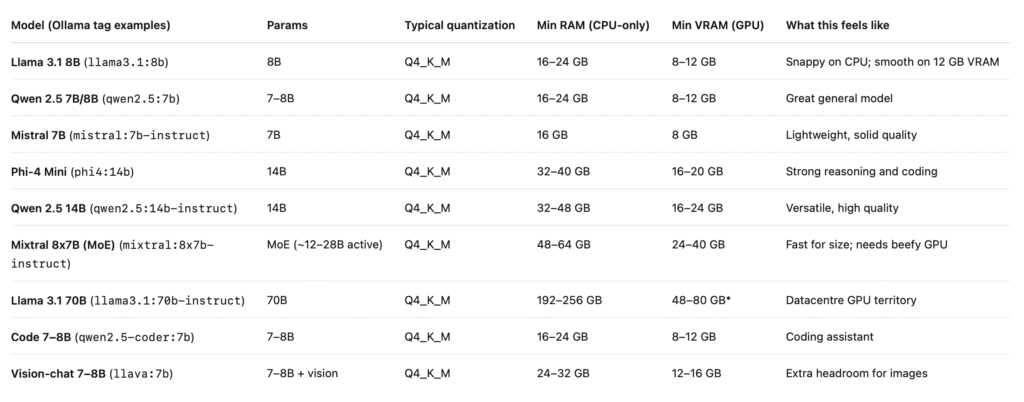Click the Min VRAM (GPU) header
1024x402 pixels.
pos(718,25)
